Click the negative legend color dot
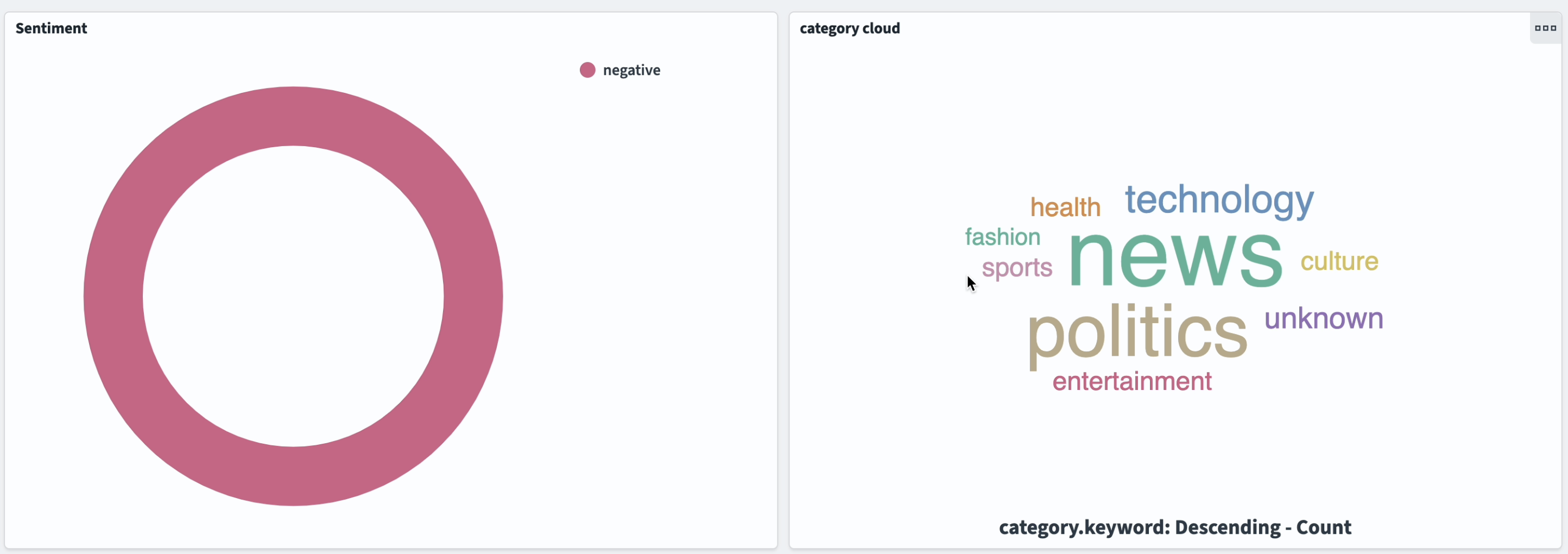 pos(587,70)
